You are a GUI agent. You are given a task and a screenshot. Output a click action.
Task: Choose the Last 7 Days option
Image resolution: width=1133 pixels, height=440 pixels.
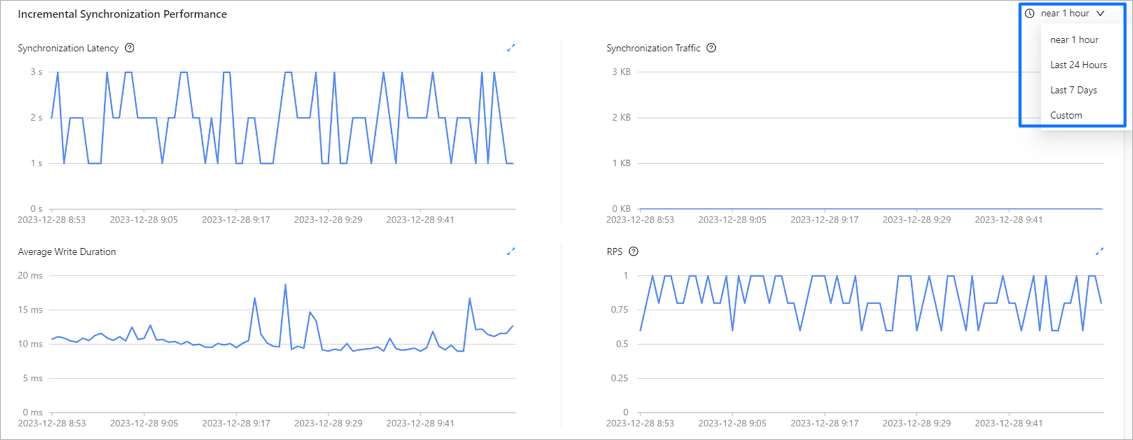coord(1073,90)
